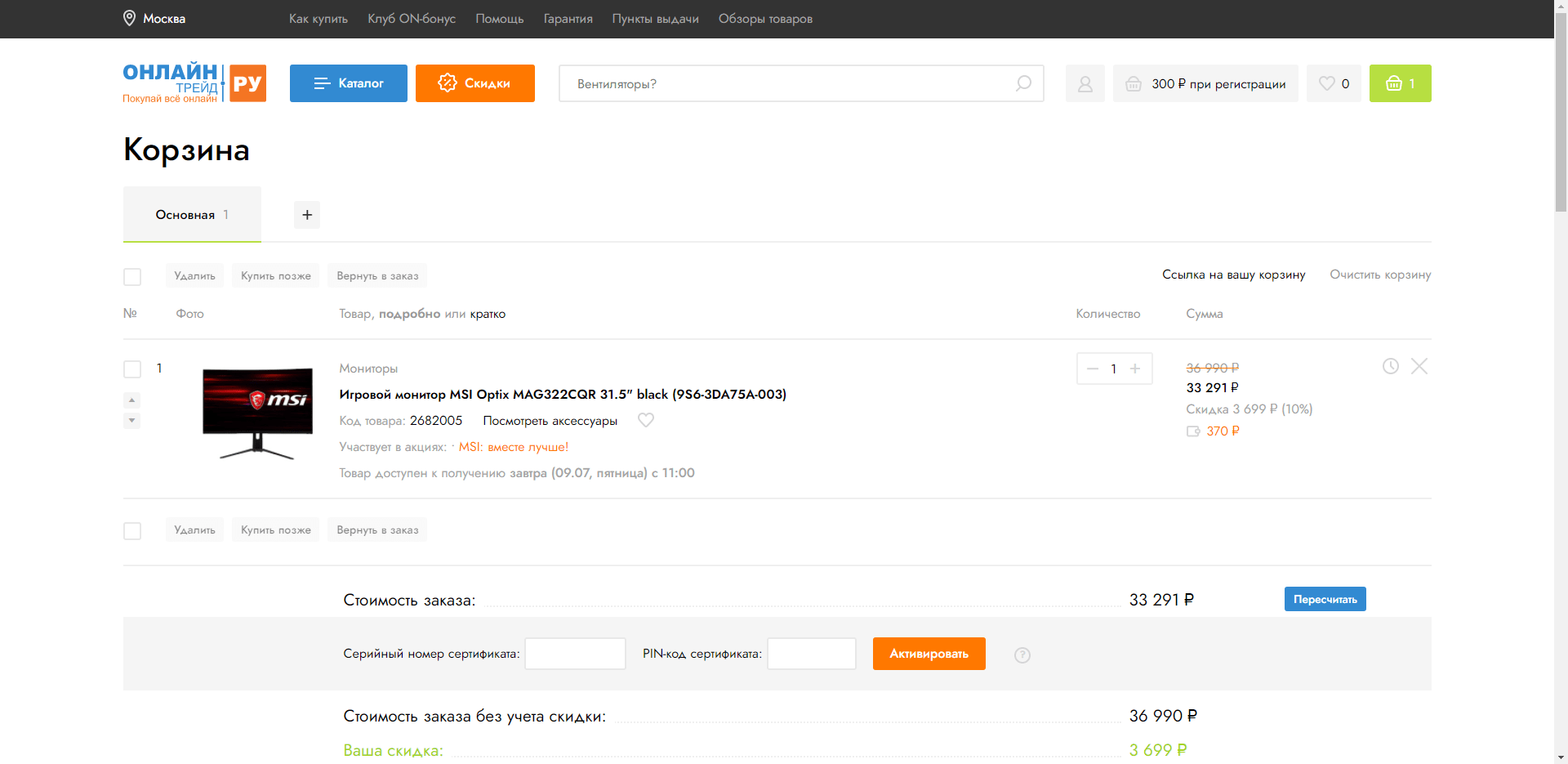Switch product view to подробно
Image resolution: width=1568 pixels, height=764 pixels.
tap(409, 314)
